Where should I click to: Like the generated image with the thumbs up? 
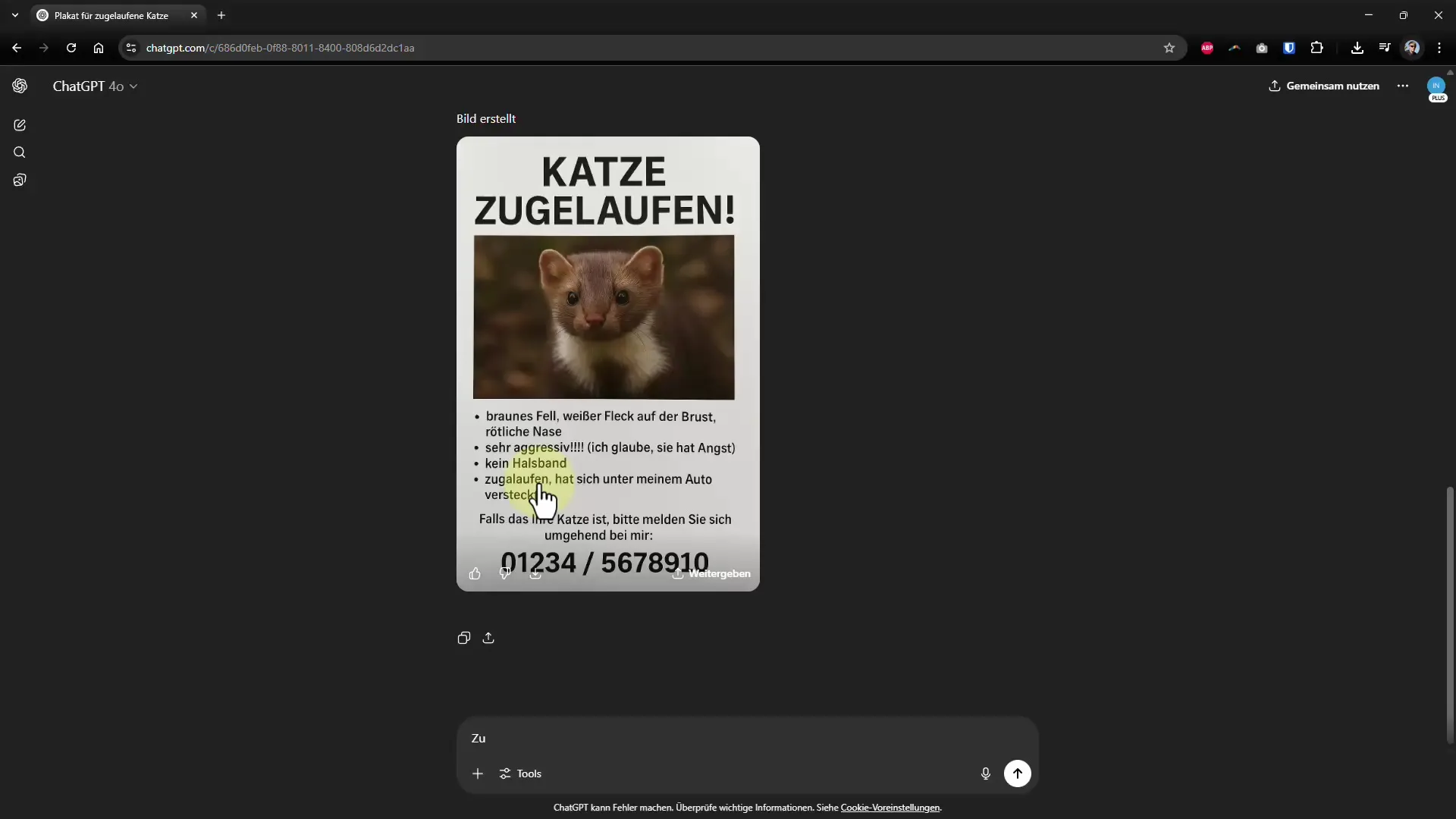tap(475, 573)
